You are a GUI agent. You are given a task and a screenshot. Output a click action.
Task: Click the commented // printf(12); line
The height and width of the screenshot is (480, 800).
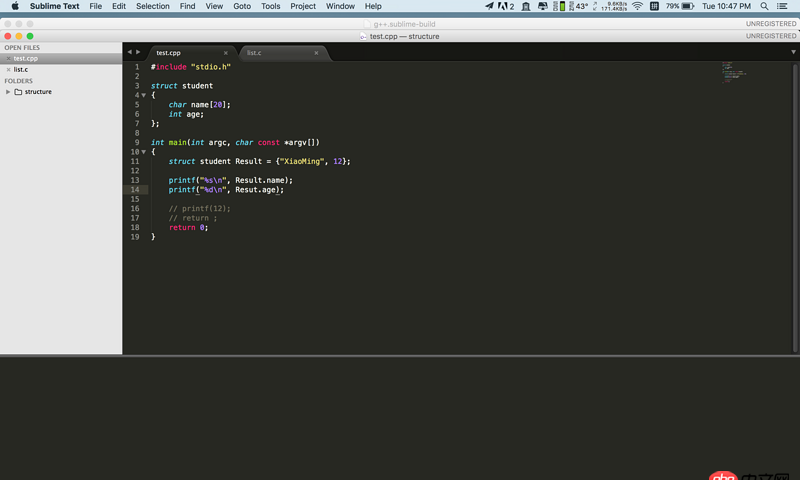point(199,209)
